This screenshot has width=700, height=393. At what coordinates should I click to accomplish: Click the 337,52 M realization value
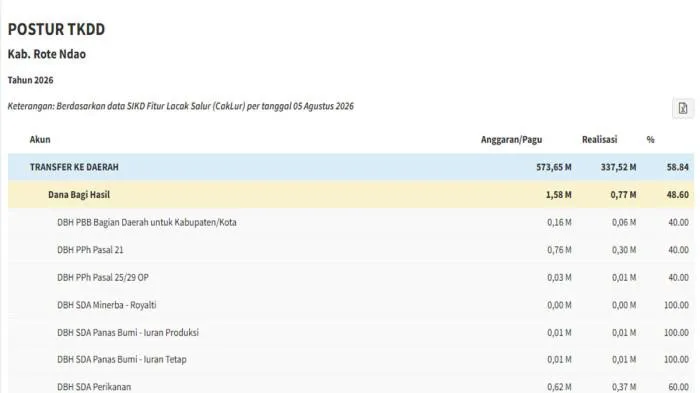(x=618, y=167)
